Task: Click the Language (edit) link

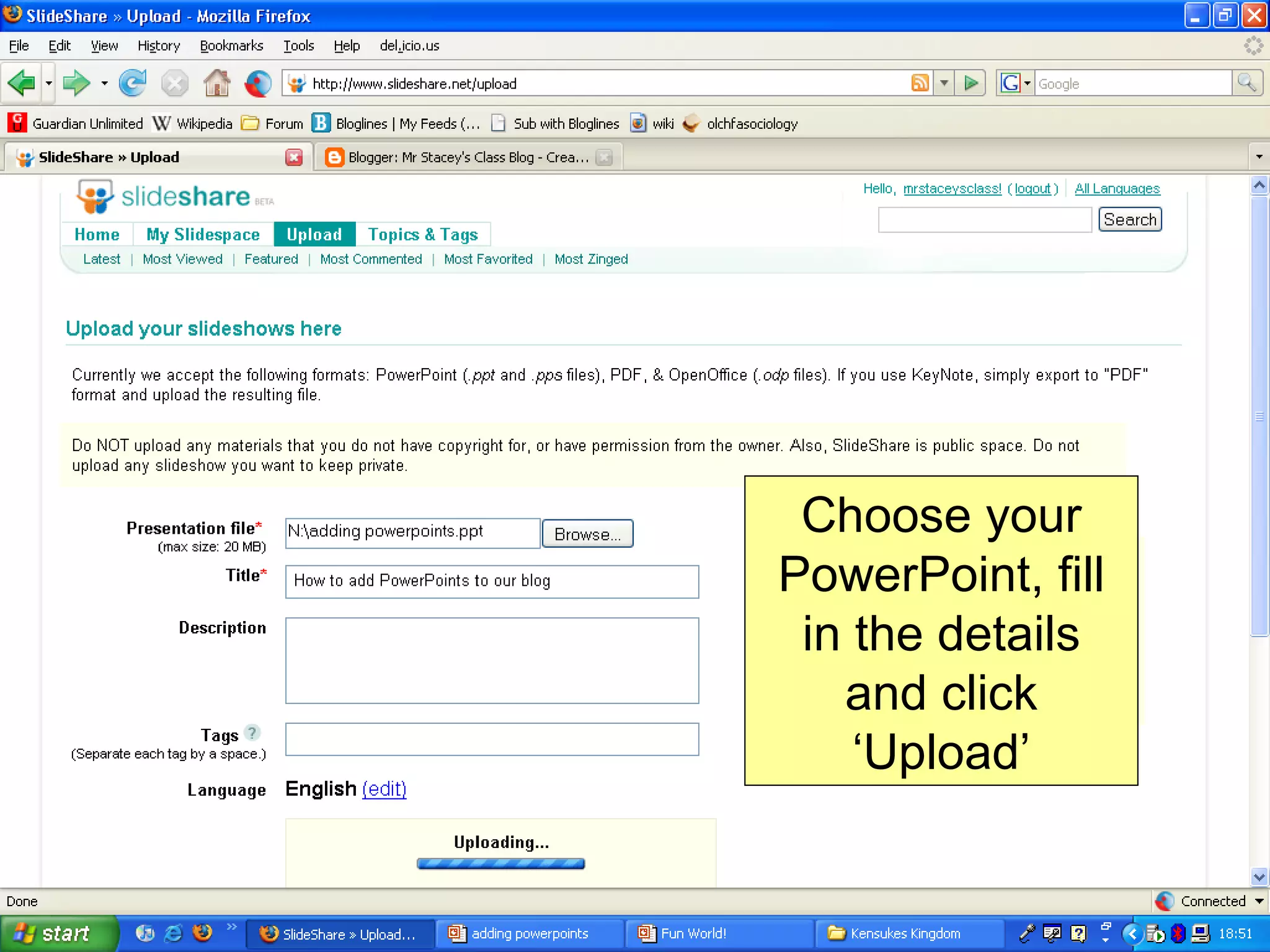Action: [384, 789]
